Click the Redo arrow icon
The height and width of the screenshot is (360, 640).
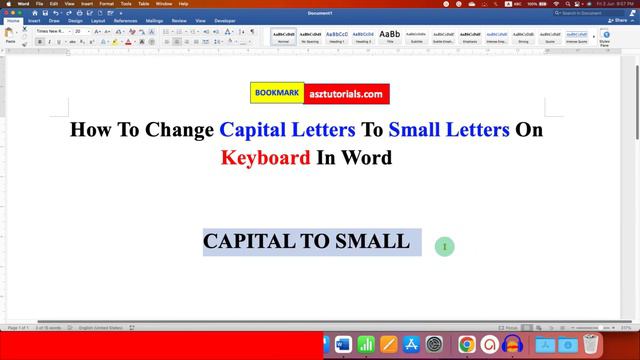(x=69, y=13)
